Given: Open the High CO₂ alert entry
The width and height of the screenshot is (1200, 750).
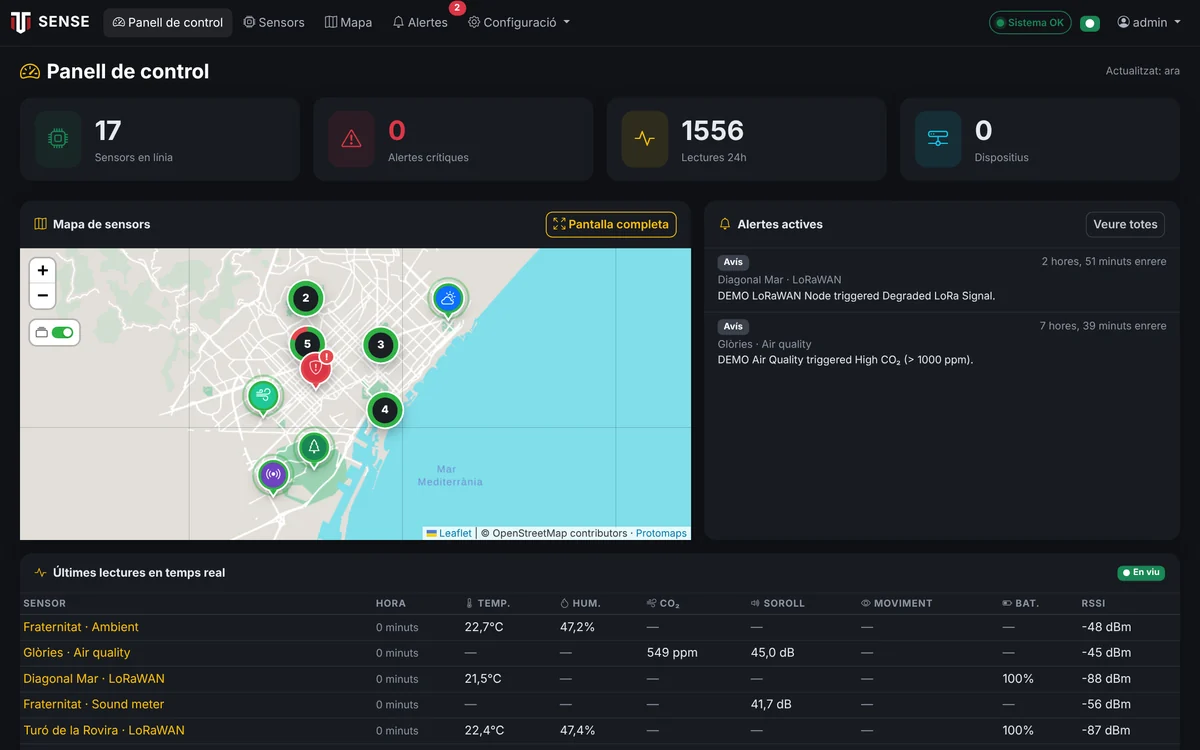Looking at the screenshot, I should [x=942, y=343].
